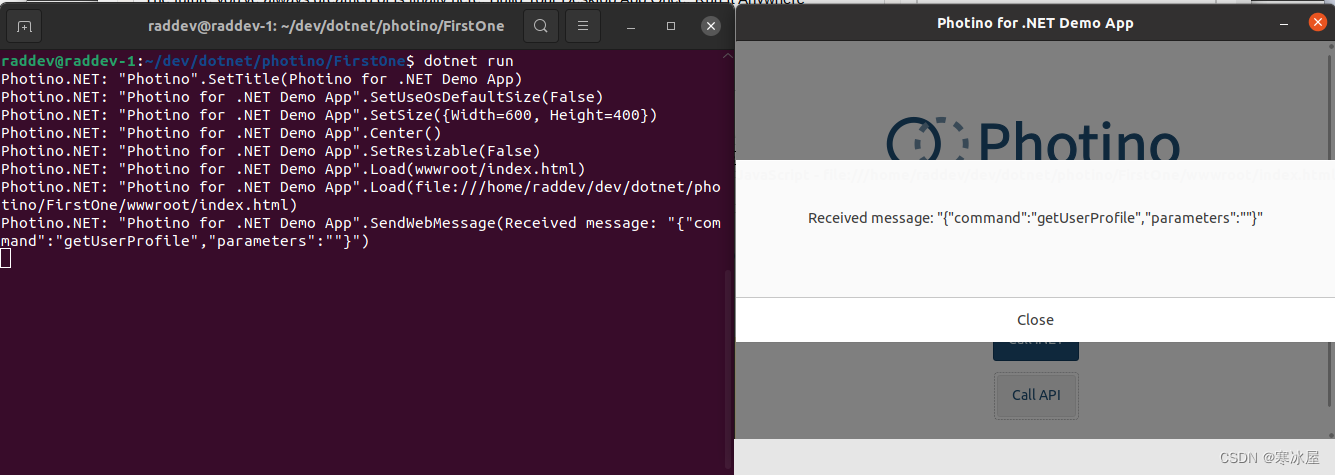1335x475 pixels.
Task: Click the Received message text in dialog
Action: point(1035,217)
